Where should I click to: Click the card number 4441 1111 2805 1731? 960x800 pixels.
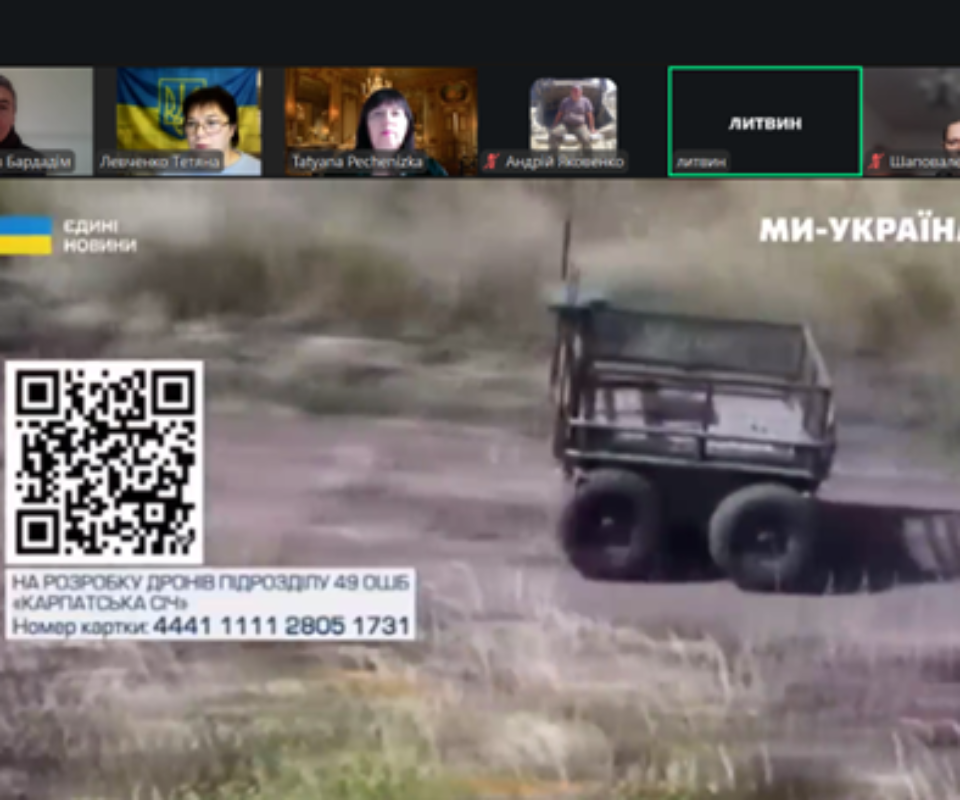pos(281,626)
